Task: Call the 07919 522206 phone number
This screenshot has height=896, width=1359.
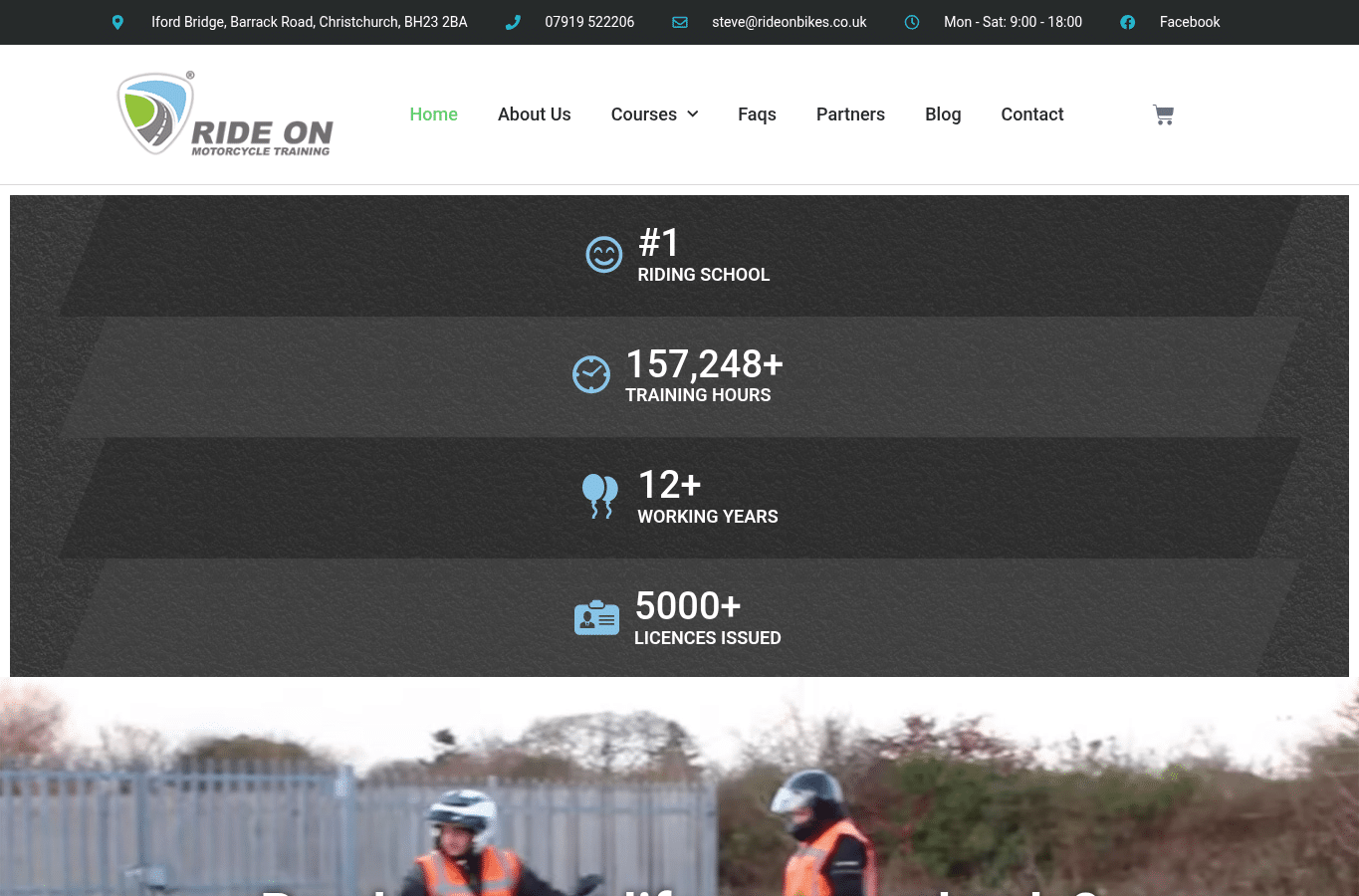Action: tap(589, 22)
